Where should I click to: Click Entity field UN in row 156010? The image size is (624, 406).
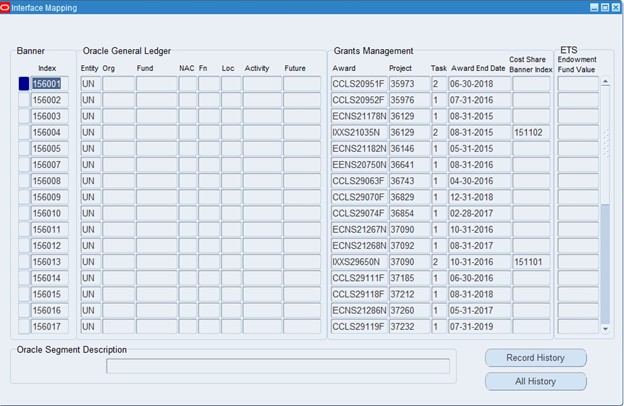(x=89, y=214)
